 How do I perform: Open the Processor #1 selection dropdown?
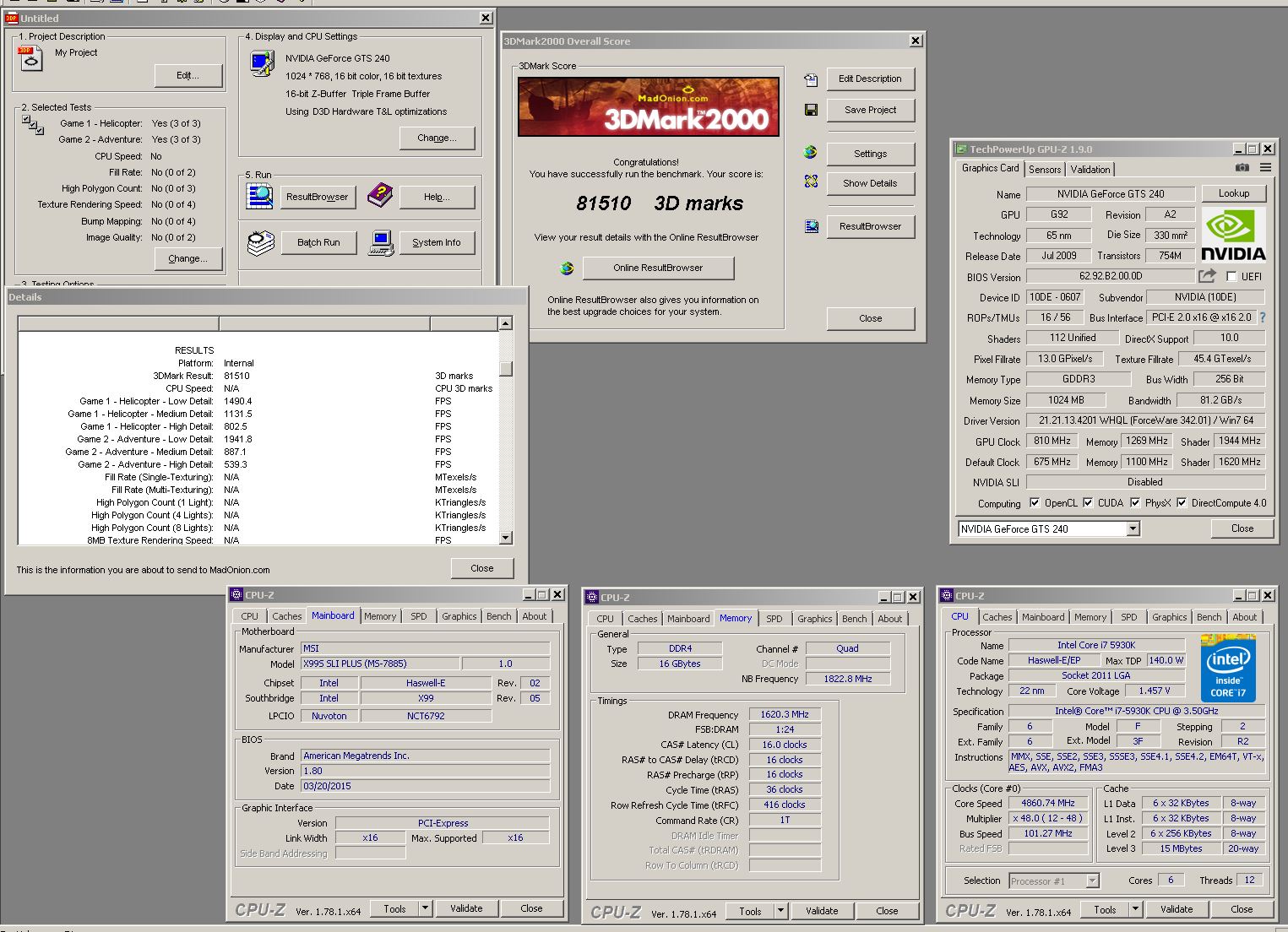click(x=1092, y=881)
